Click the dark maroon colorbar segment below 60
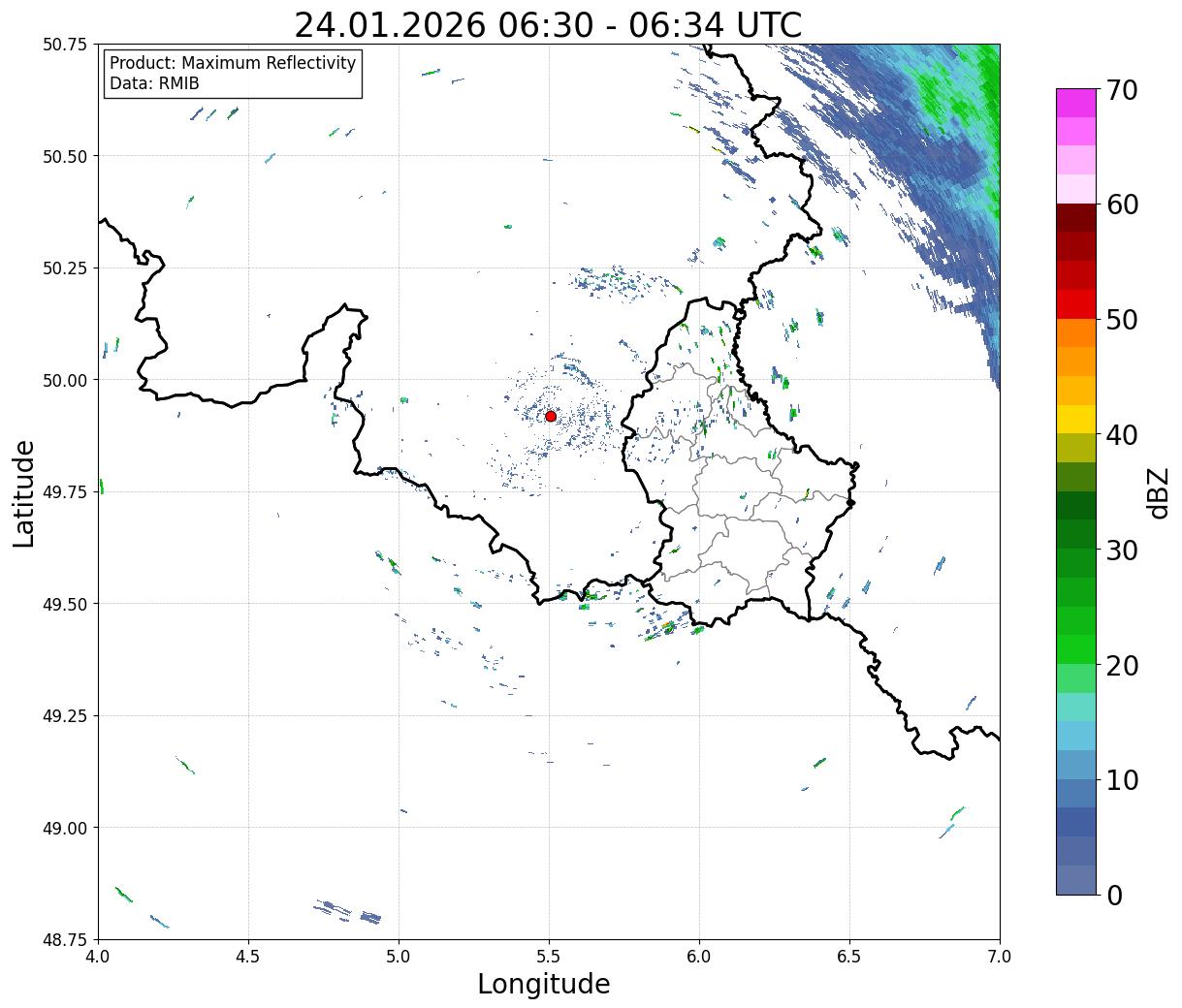 point(1076,218)
